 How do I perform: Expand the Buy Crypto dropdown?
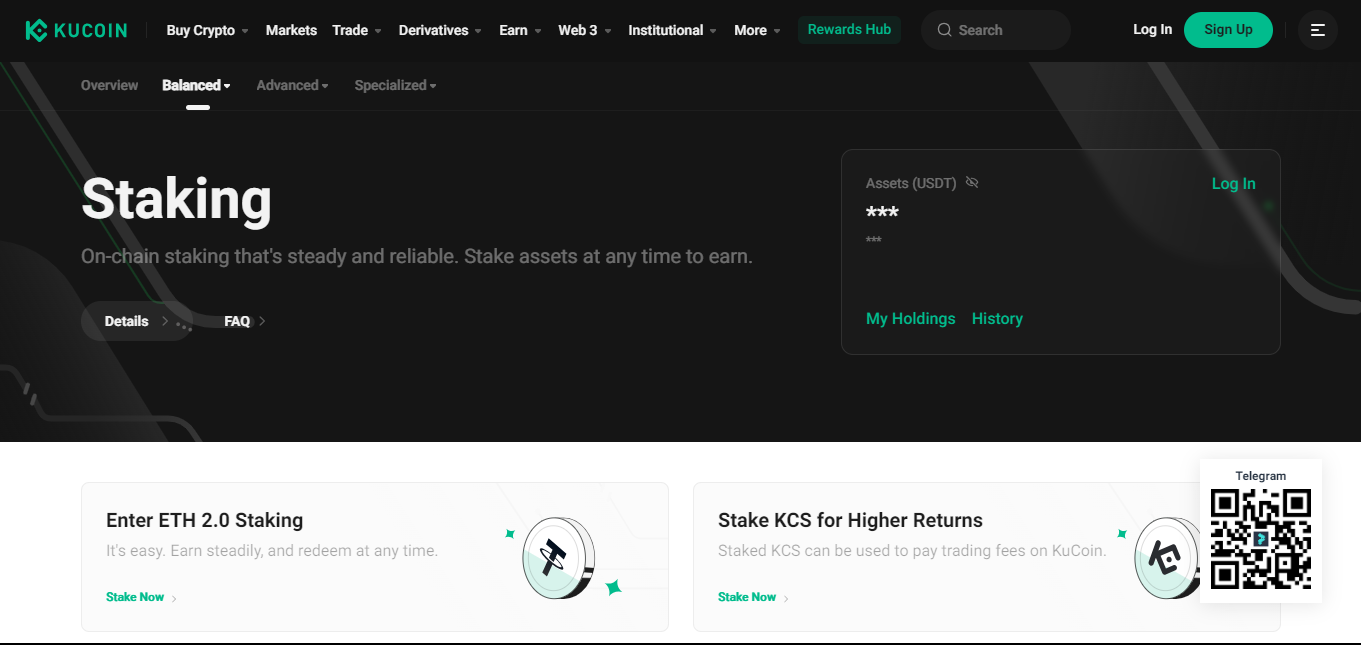208,30
